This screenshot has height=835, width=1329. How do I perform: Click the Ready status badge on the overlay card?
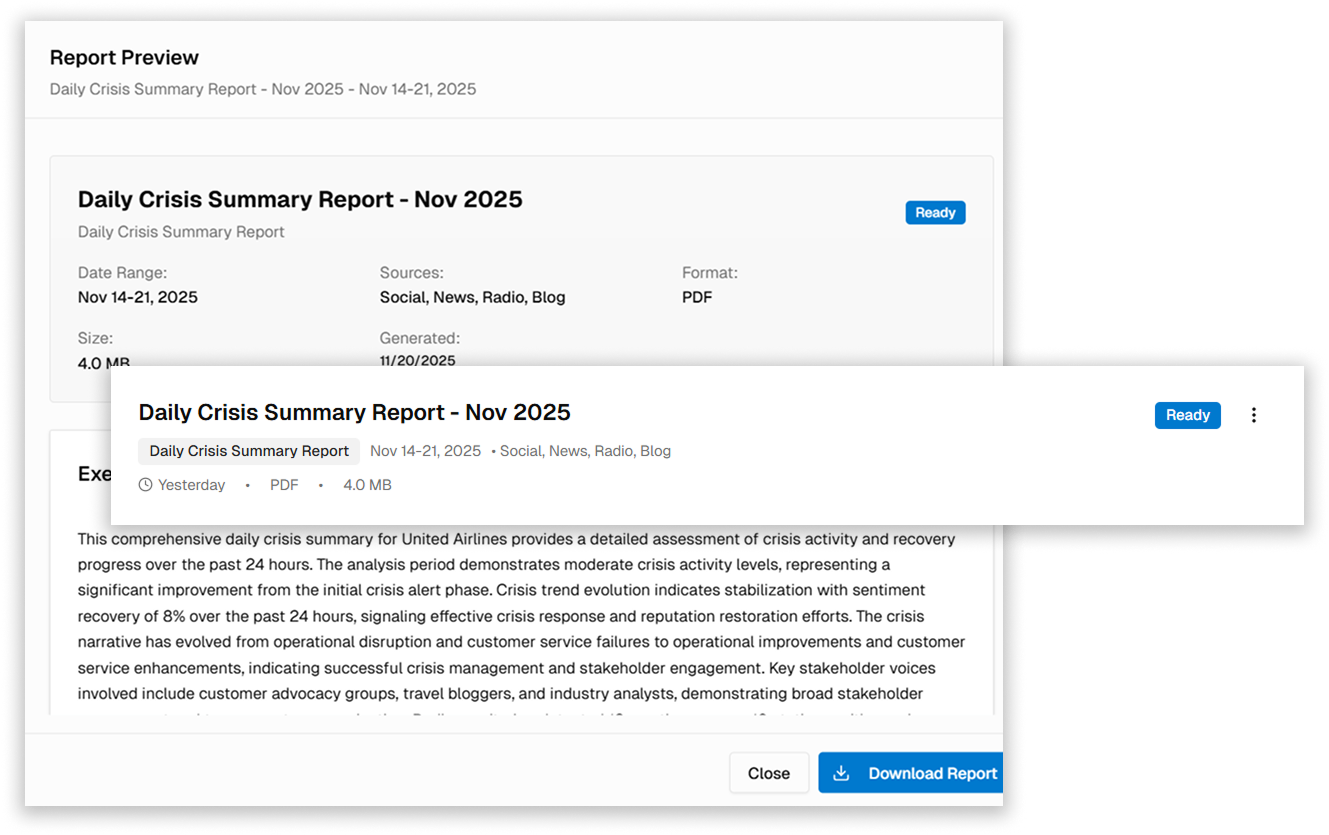[x=1187, y=414]
